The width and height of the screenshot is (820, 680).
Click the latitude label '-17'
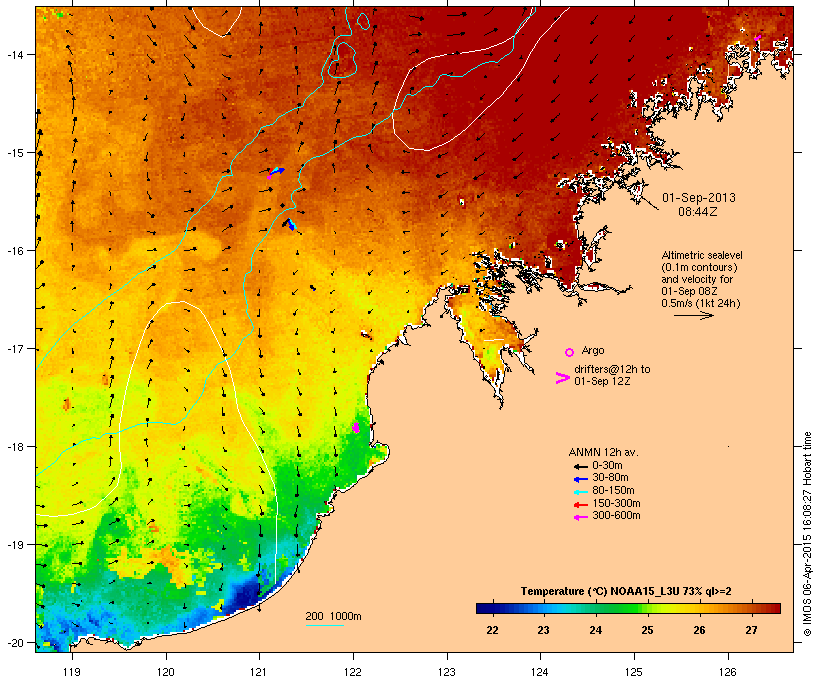pyautogui.click(x=14, y=349)
